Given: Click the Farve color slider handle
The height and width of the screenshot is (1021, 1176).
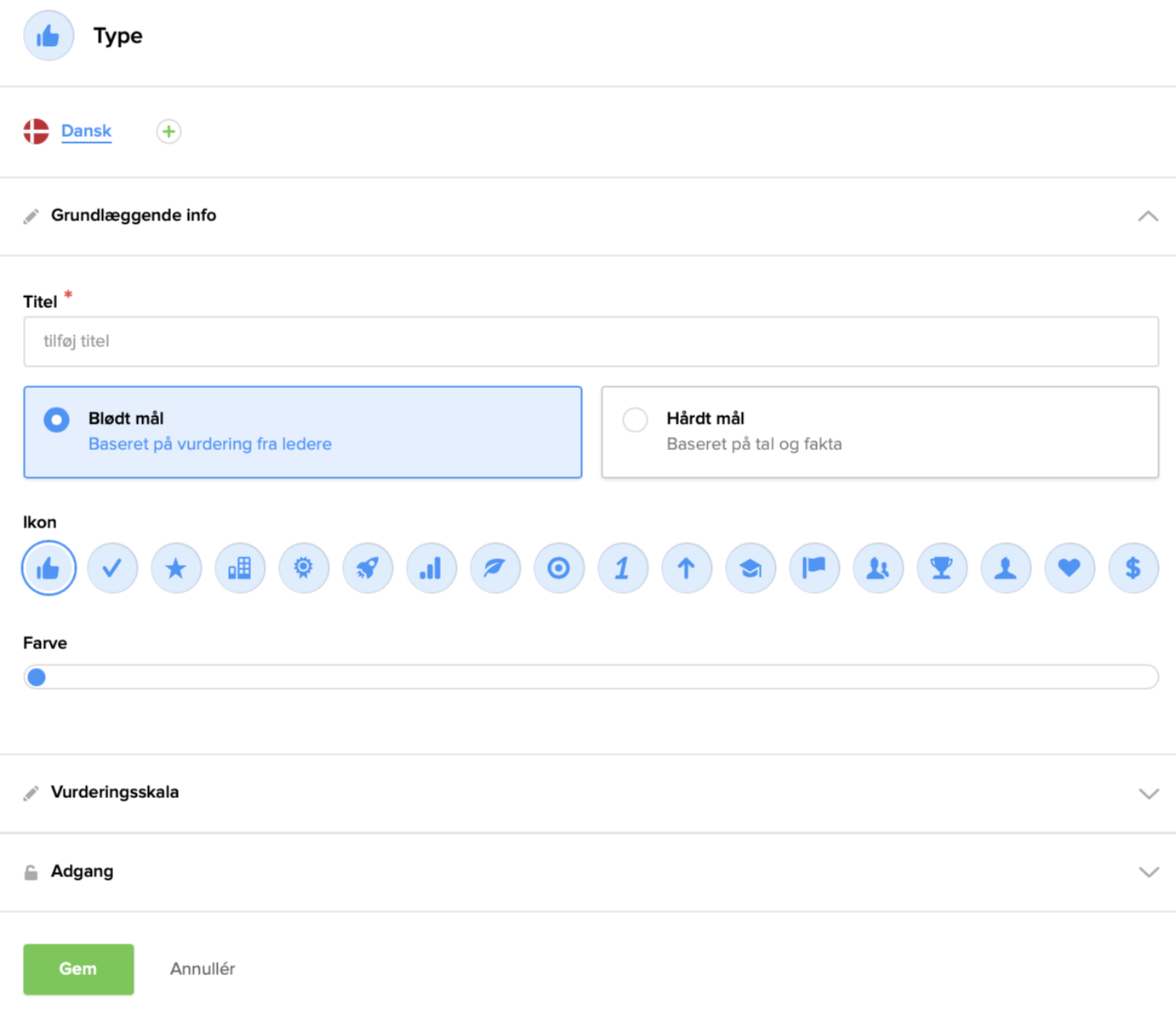Looking at the screenshot, I should pyautogui.click(x=37, y=677).
